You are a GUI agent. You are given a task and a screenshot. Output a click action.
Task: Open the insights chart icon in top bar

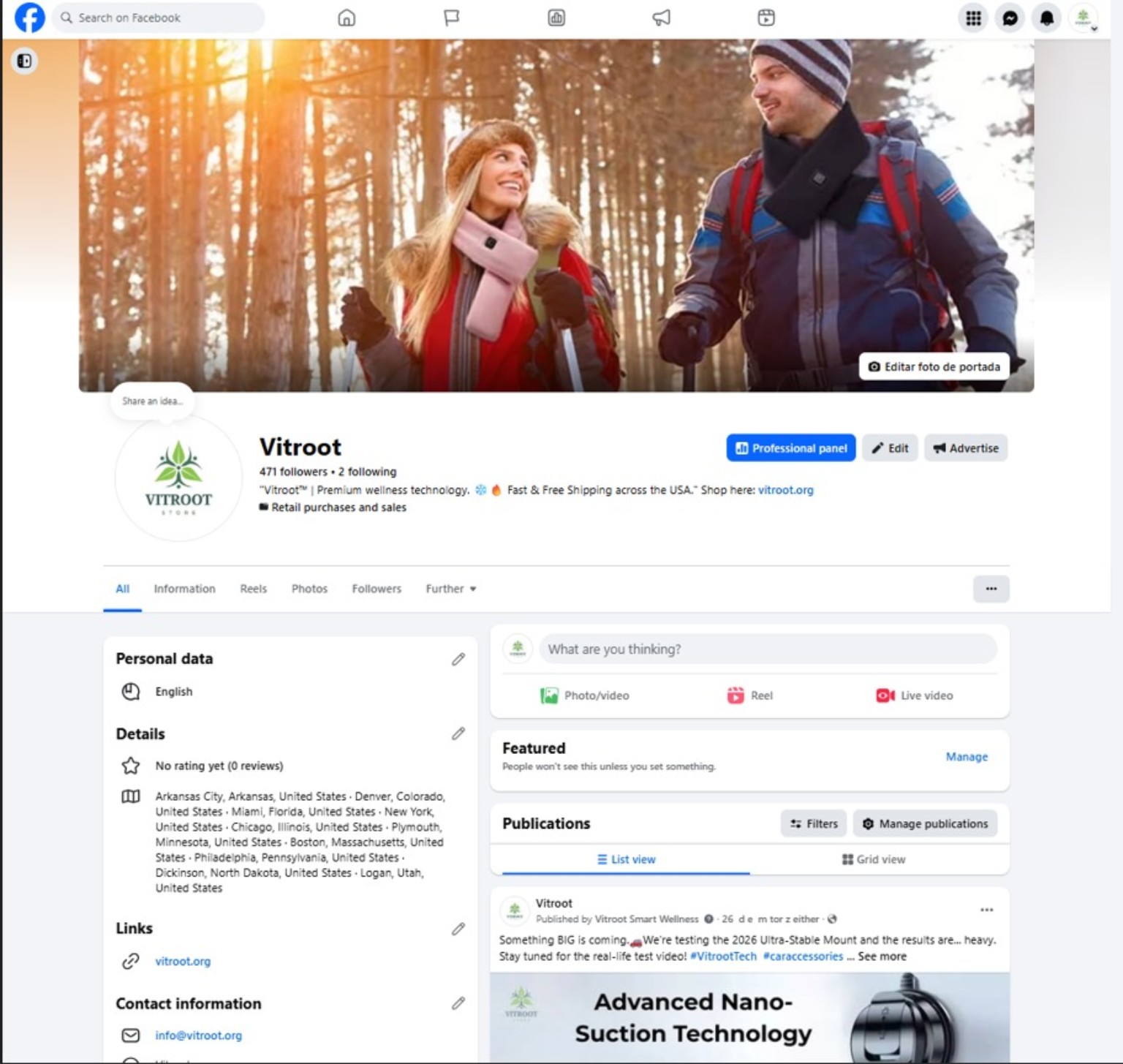coord(556,18)
